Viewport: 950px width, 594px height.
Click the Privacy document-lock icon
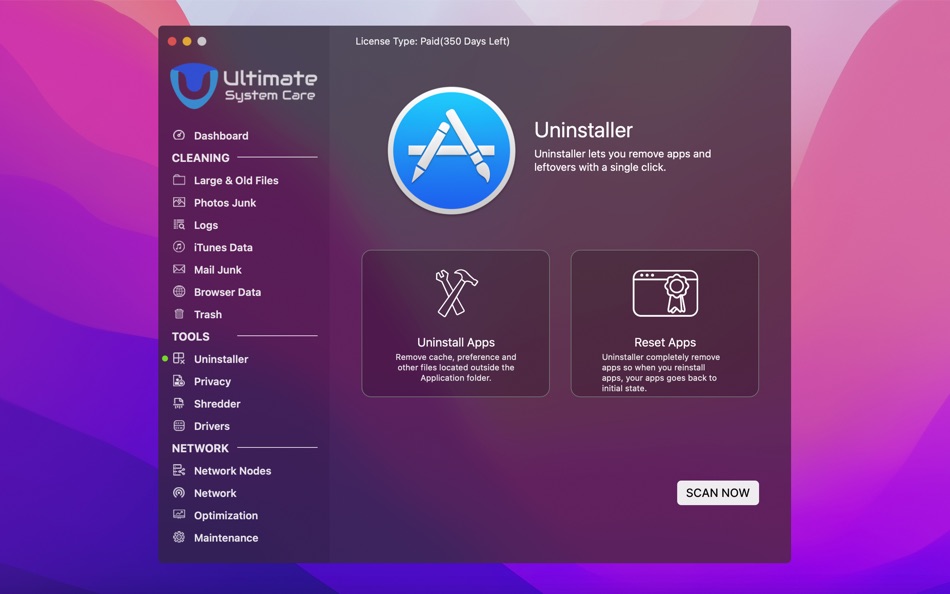(x=179, y=381)
